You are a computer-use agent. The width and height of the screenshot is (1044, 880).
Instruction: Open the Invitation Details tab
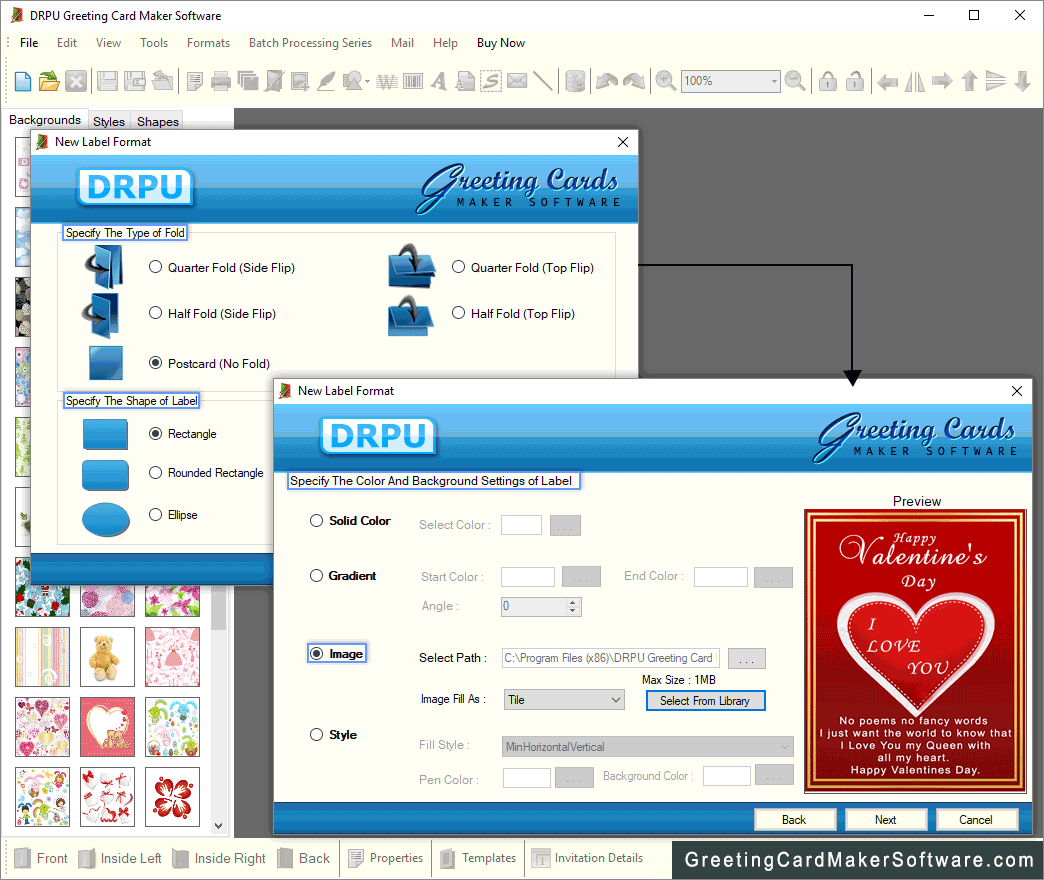(588, 858)
